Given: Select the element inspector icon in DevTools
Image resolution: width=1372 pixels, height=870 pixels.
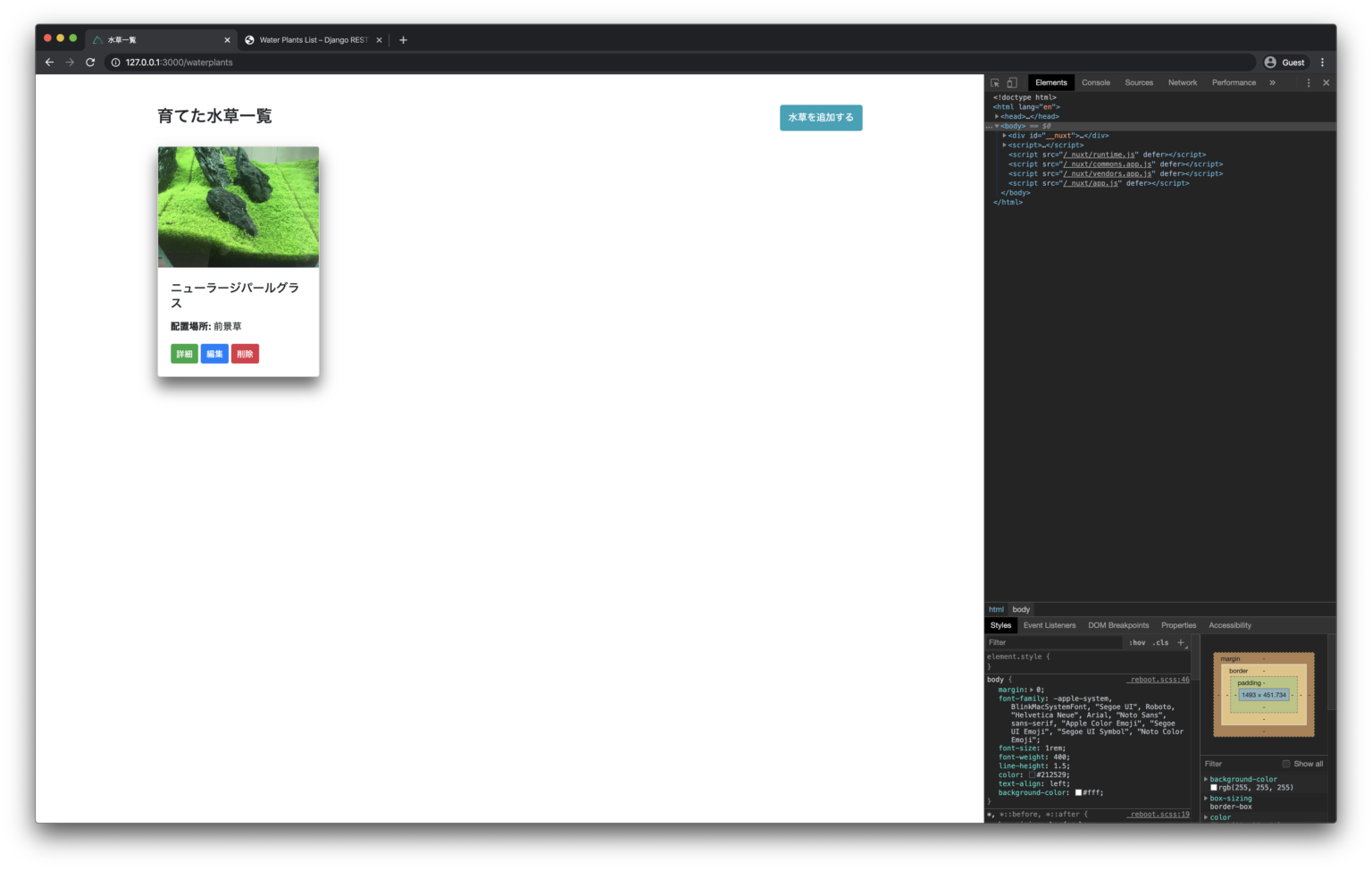Looking at the screenshot, I should [x=994, y=82].
